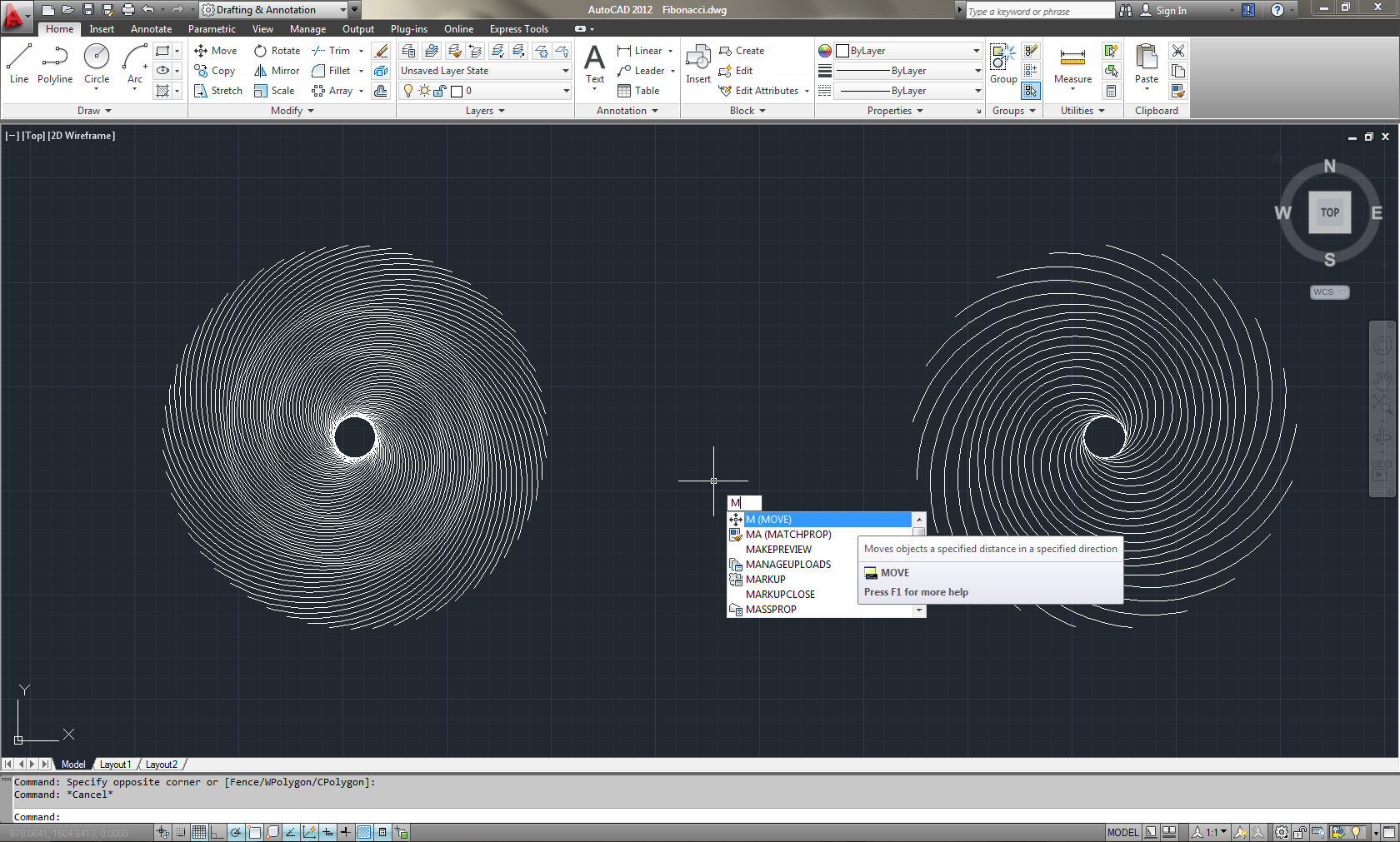
Task: Click the Rotate tool
Action: 277,51
